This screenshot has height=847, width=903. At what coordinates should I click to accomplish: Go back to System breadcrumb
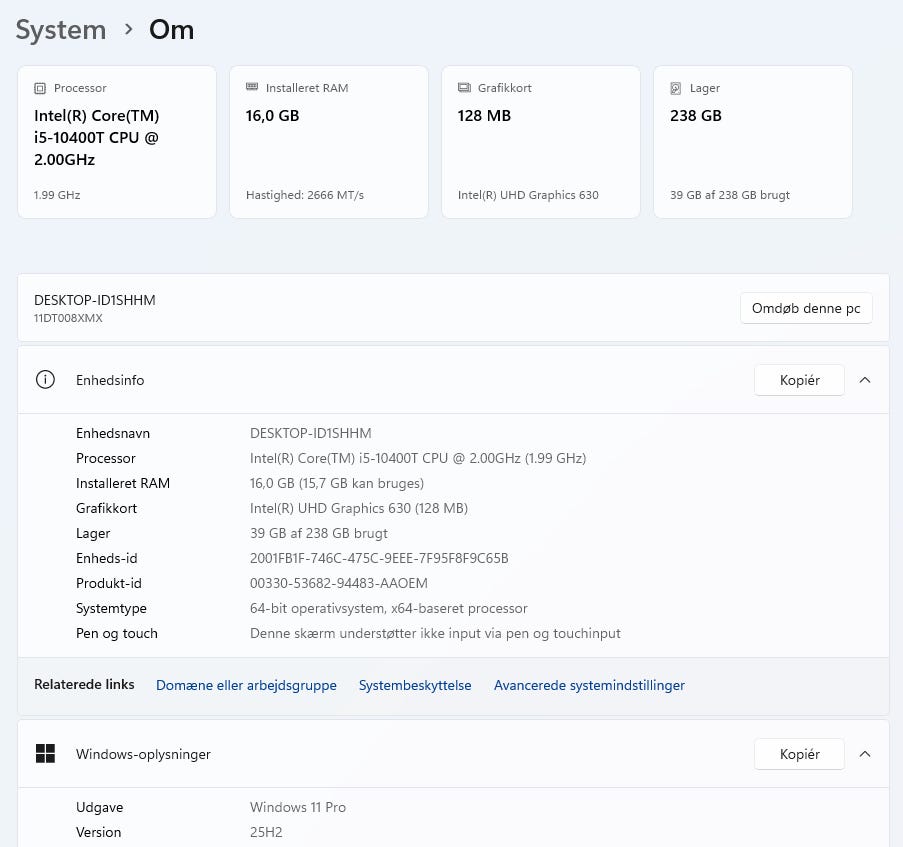pyautogui.click(x=61, y=29)
